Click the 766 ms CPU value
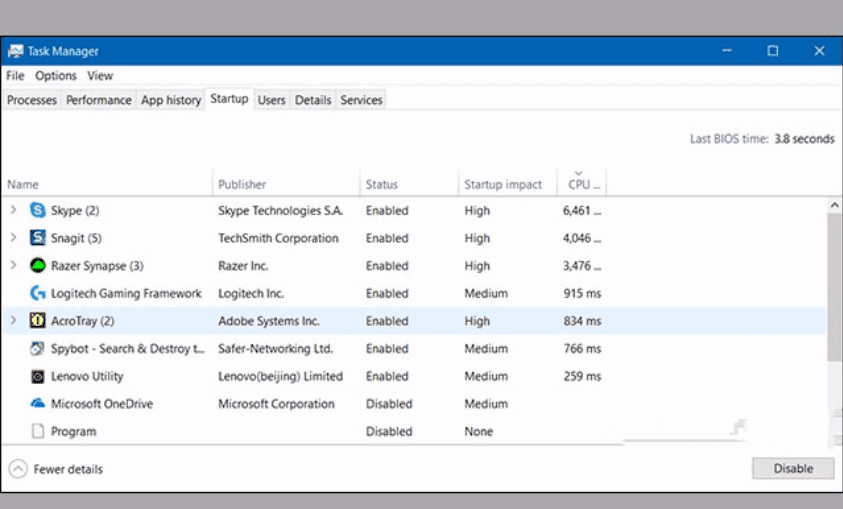 (x=582, y=348)
